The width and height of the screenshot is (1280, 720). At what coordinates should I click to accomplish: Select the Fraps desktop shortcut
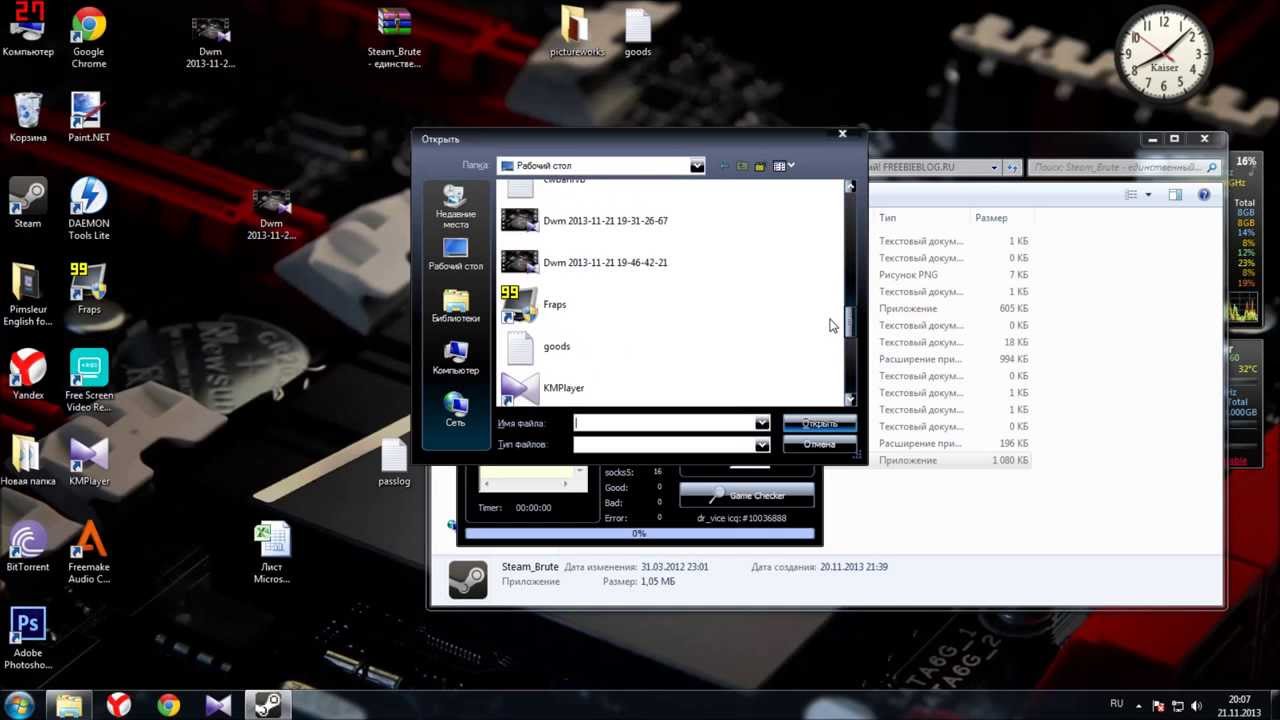88,289
